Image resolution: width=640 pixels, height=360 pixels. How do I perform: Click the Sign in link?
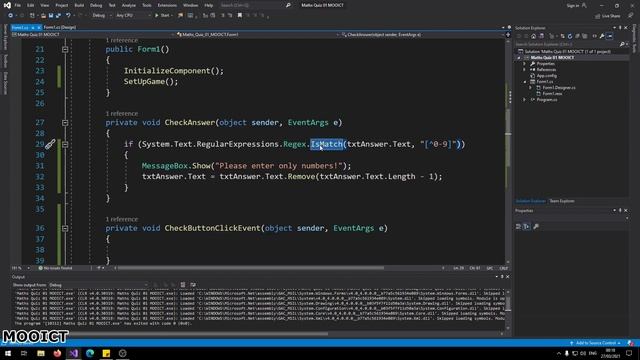click(x=576, y=5)
